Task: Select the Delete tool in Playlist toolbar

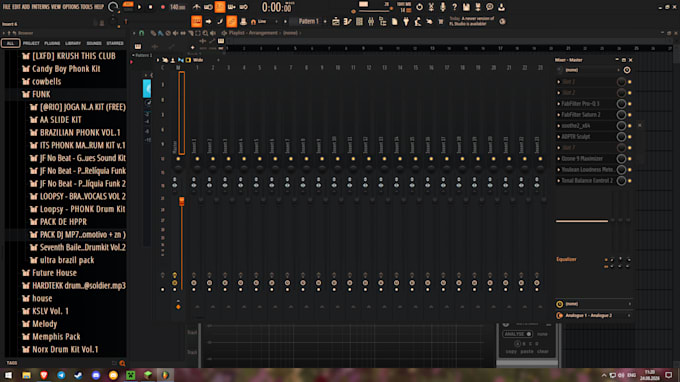Action: 168,33
